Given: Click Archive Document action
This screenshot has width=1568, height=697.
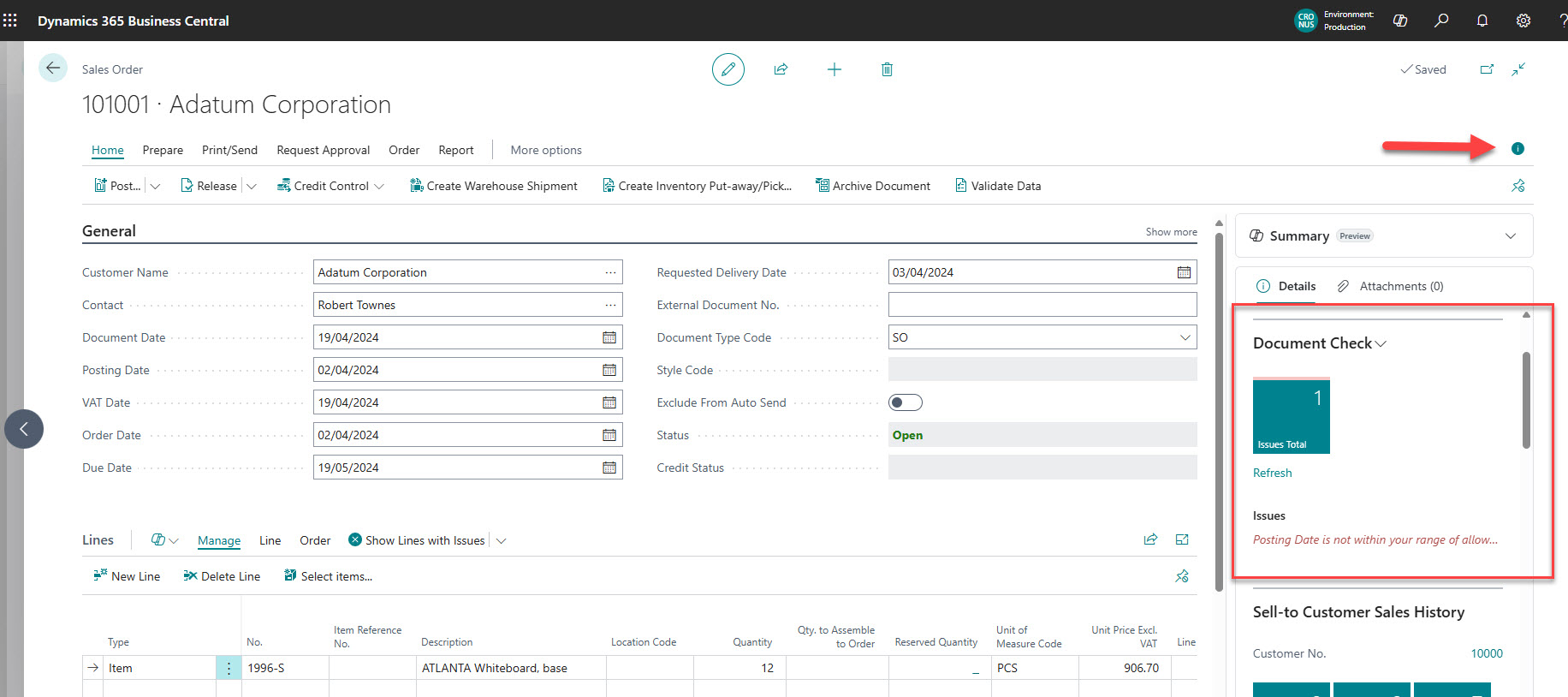Looking at the screenshot, I should (873, 186).
